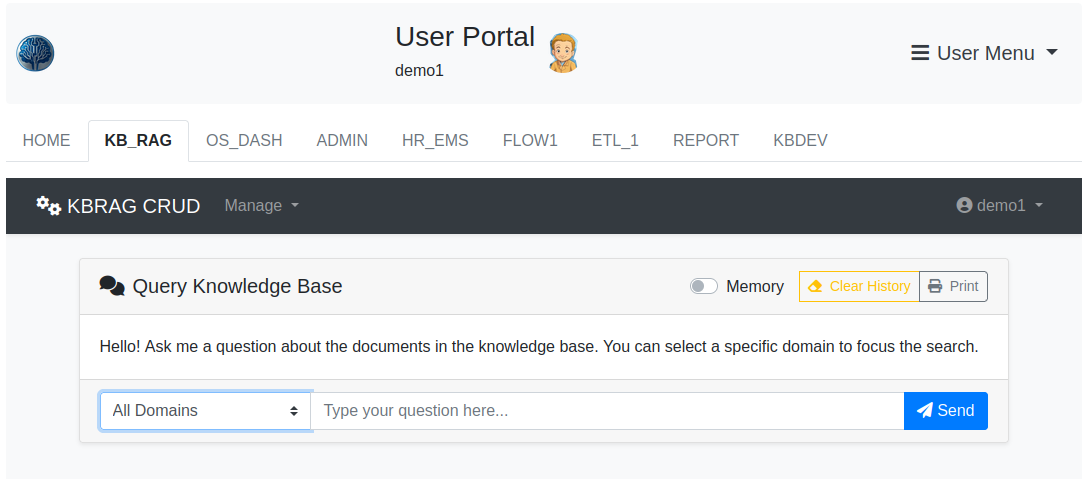Open the KBDEV tab

[x=800, y=141]
